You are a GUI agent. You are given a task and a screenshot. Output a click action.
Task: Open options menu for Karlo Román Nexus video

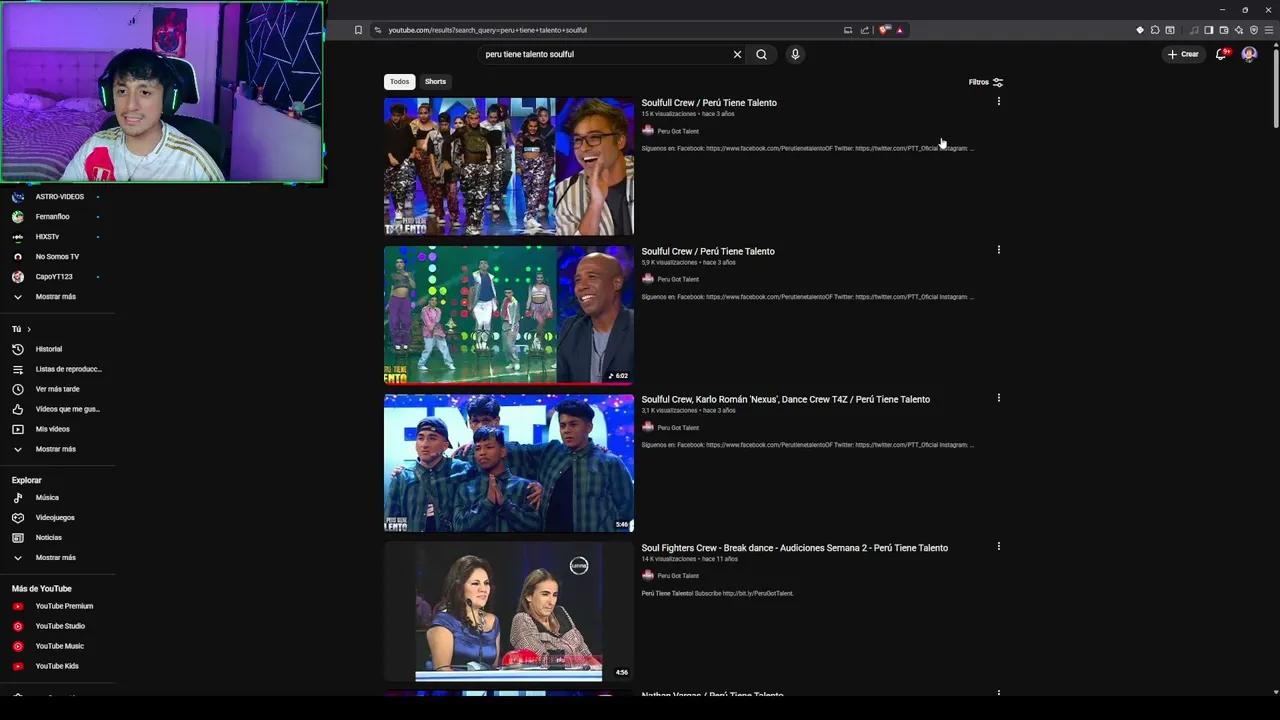tap(998, 398)
